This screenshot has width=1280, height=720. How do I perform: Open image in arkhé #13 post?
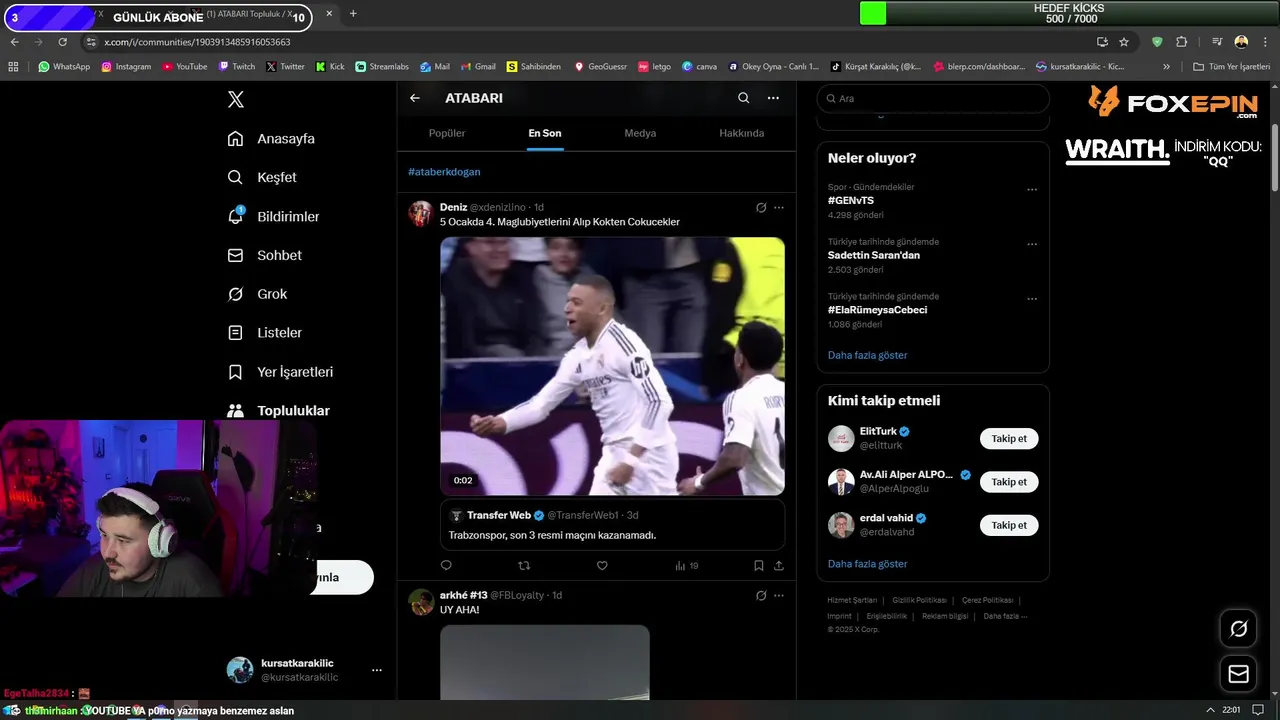(x=545, y=662)
